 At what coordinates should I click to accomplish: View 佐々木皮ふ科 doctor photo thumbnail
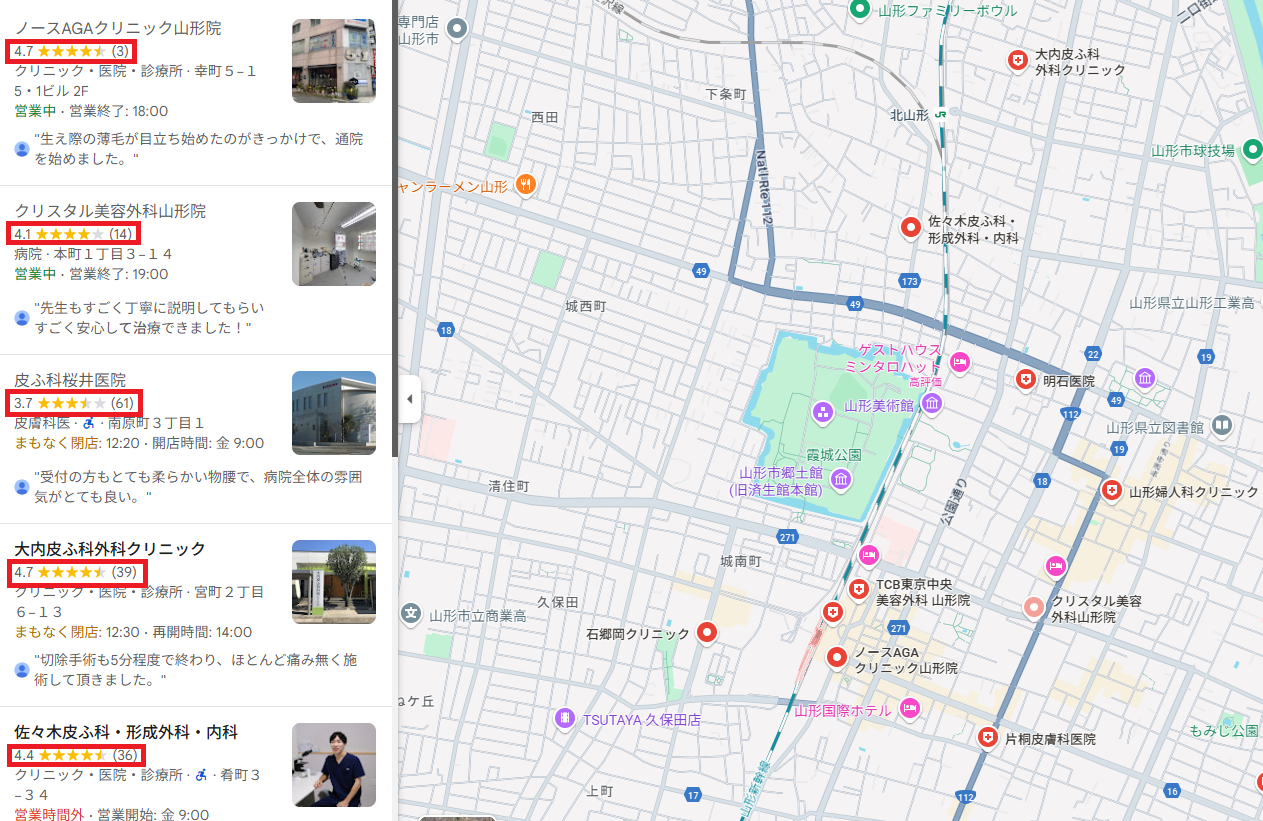click(x=334, y=765)
